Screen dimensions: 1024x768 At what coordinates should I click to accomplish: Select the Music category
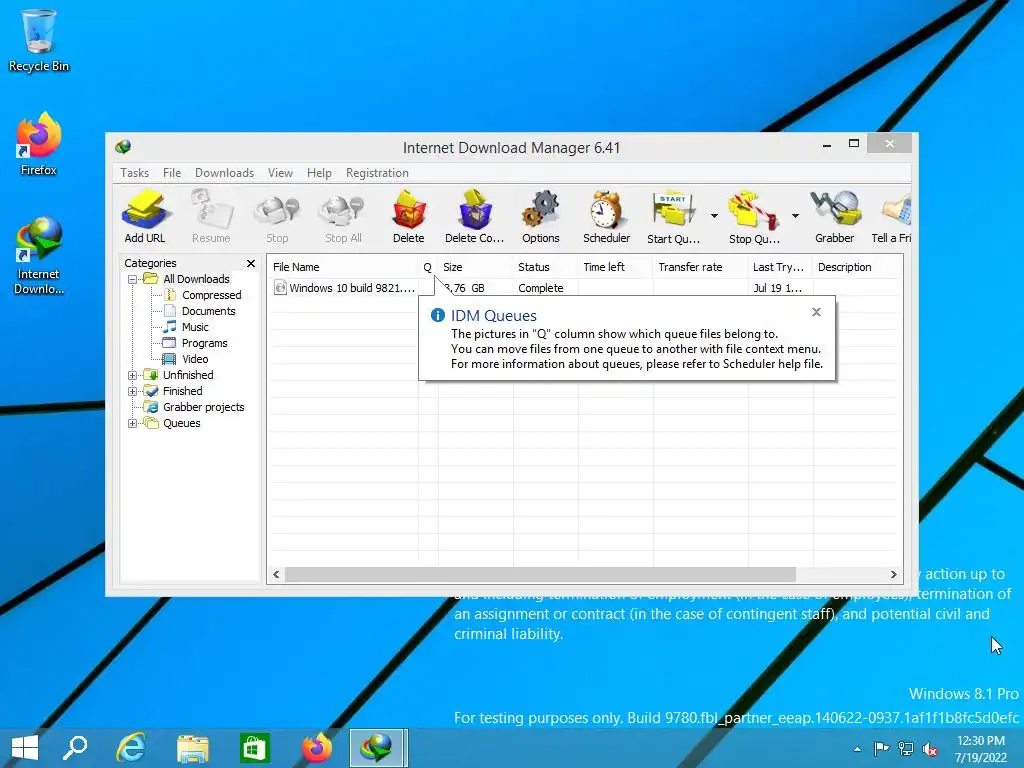coord(195,327)
